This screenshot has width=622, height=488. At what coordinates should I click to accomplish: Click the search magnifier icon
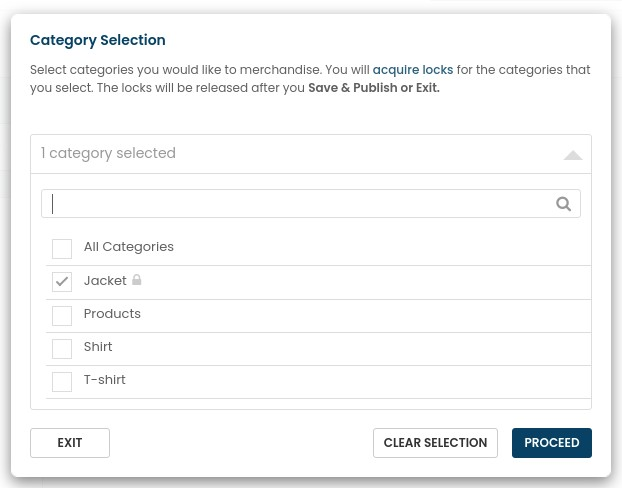pos(563,204)
